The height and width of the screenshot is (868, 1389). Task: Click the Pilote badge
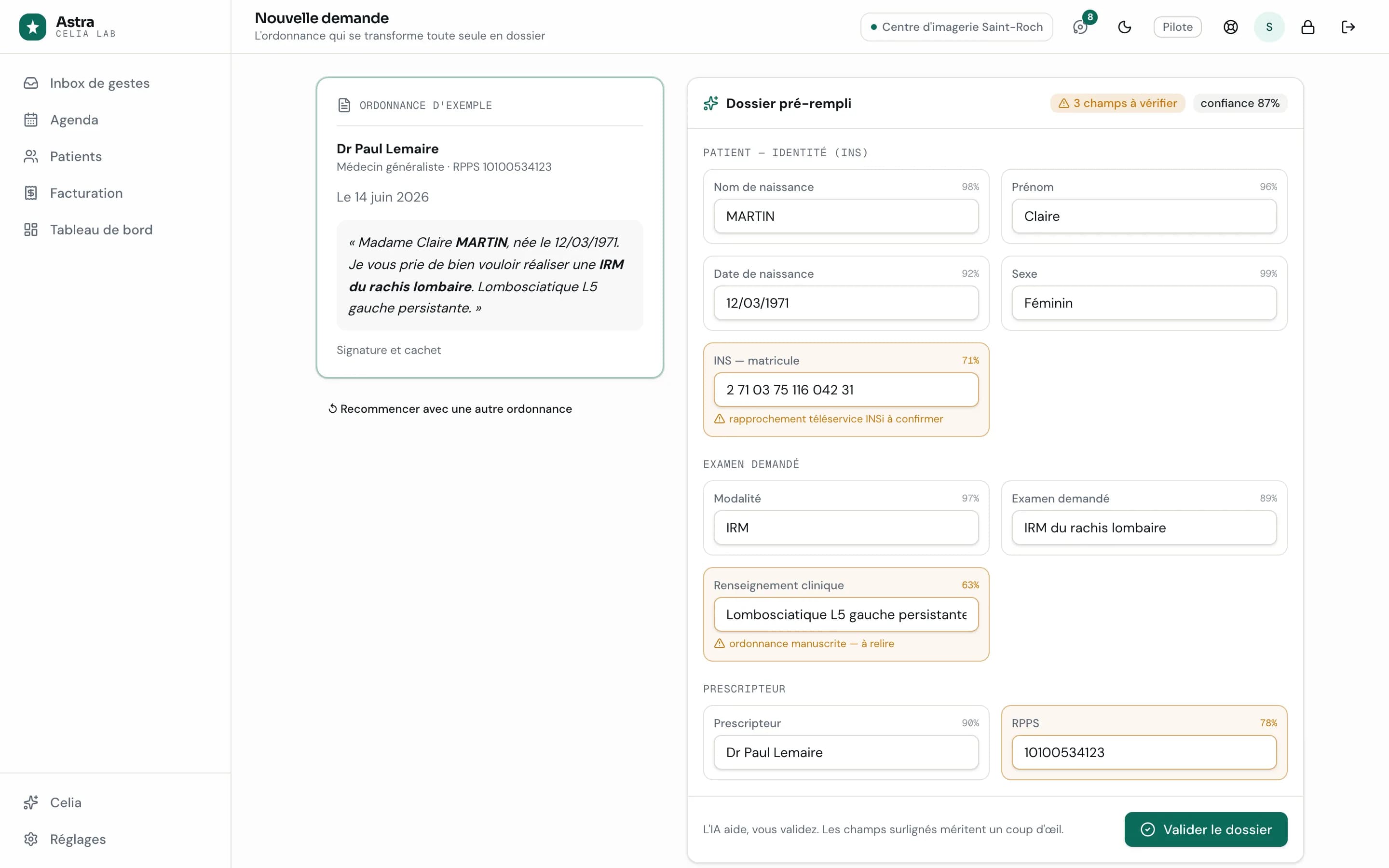(1177, 27)
